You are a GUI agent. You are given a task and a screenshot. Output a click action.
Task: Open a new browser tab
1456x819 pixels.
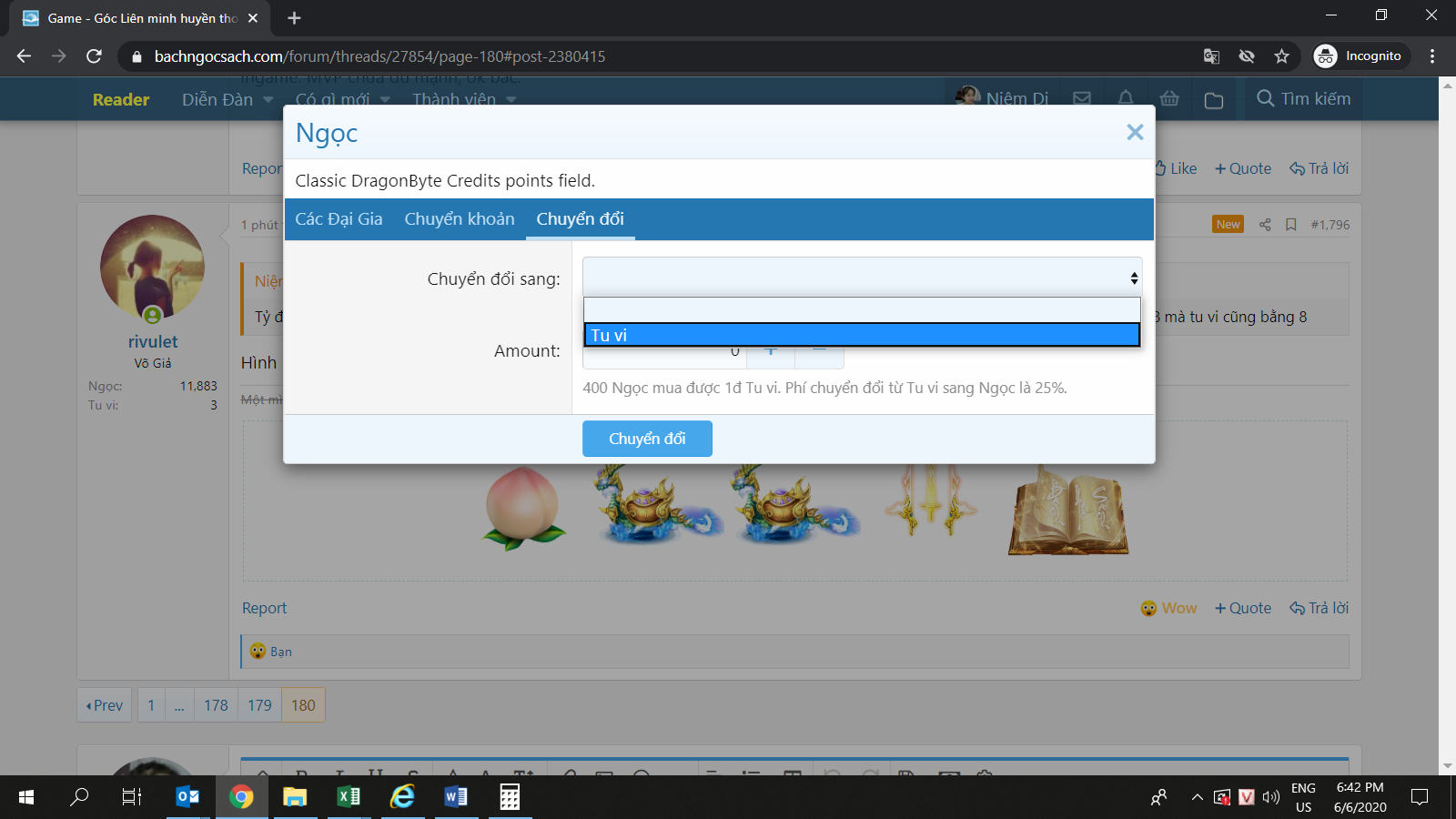(x=294, y=18)
